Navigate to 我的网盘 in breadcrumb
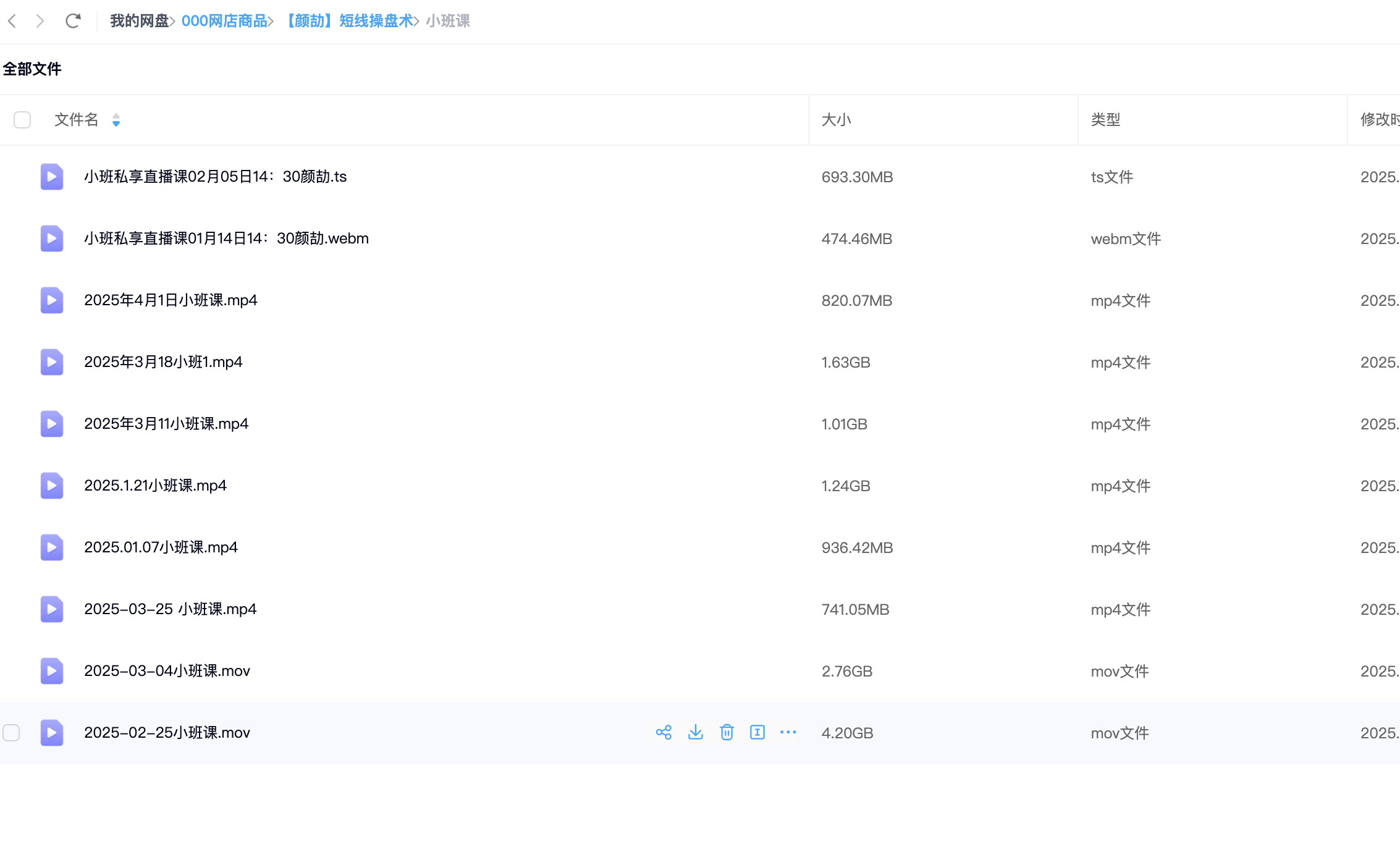 point(139,21)
